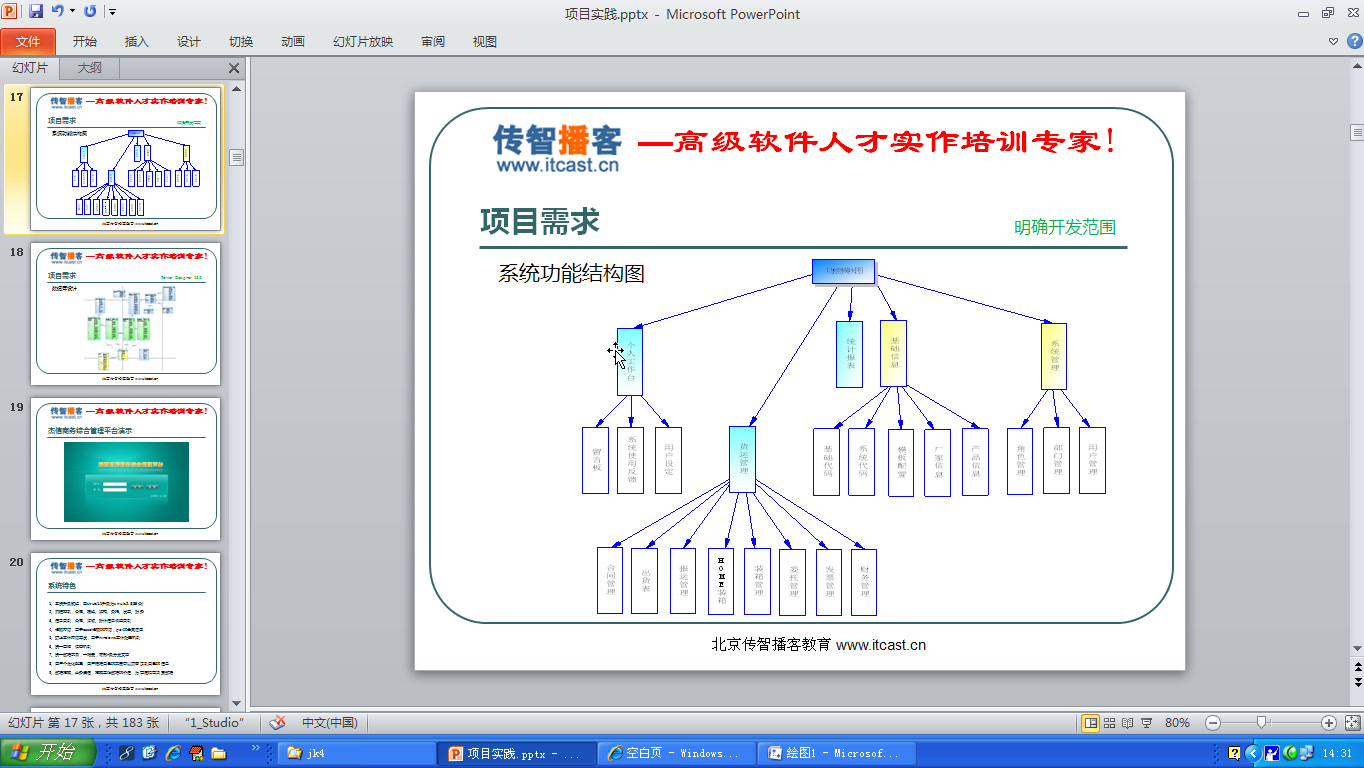The width and height of the screenshot is (1364, 768).
Task: Click the PowerPoint application icon in title bar
Action: [11, 11]
